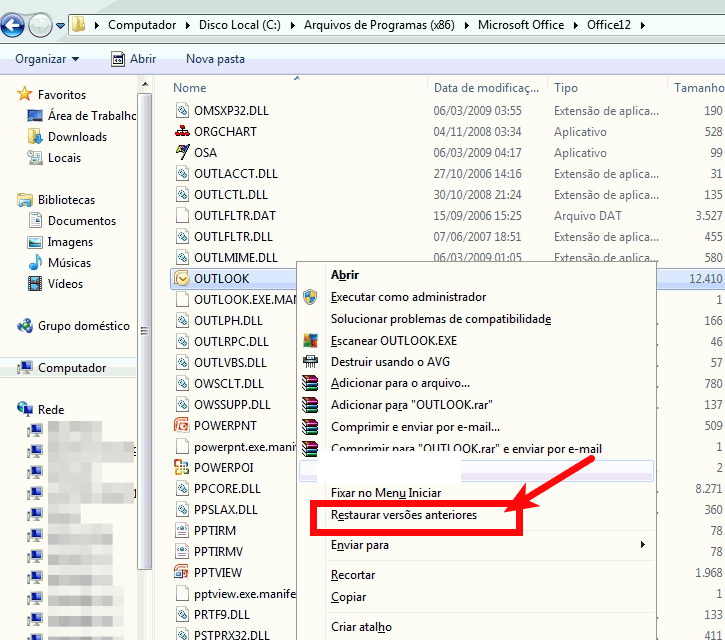
Task: Expand the arrow after Office12 breadcrumb
Action: click(x=643, y=25)
